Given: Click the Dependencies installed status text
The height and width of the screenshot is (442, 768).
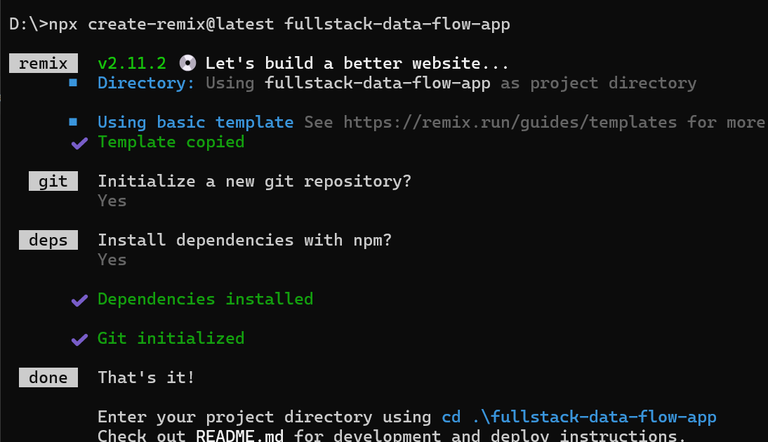Looking at the screenshot, I should (205, 299).
